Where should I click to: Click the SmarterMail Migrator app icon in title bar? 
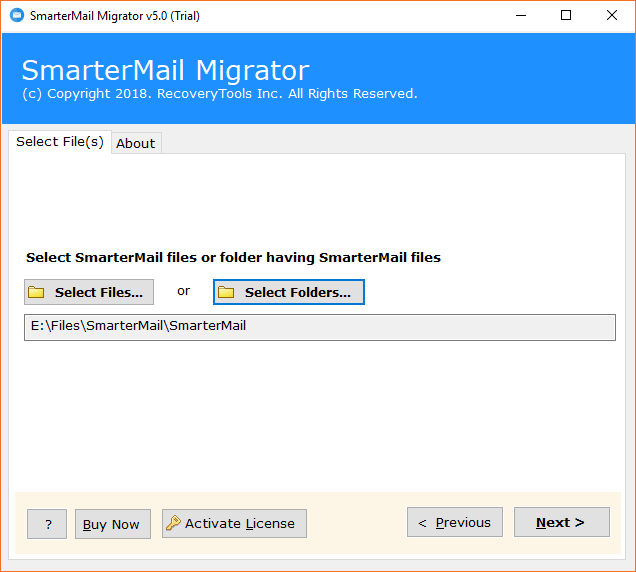point(17,15)
